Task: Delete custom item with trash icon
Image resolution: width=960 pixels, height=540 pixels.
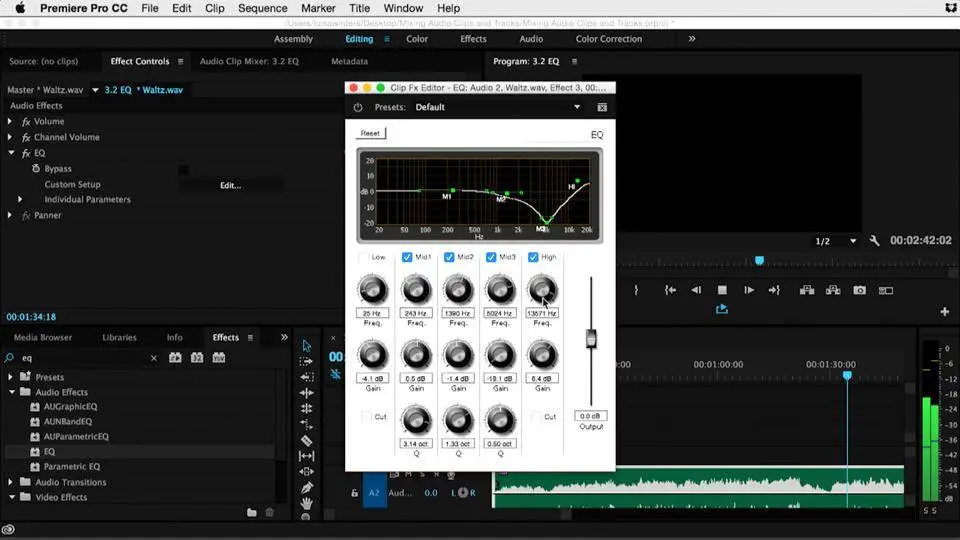Action: [x=269, y=512]
